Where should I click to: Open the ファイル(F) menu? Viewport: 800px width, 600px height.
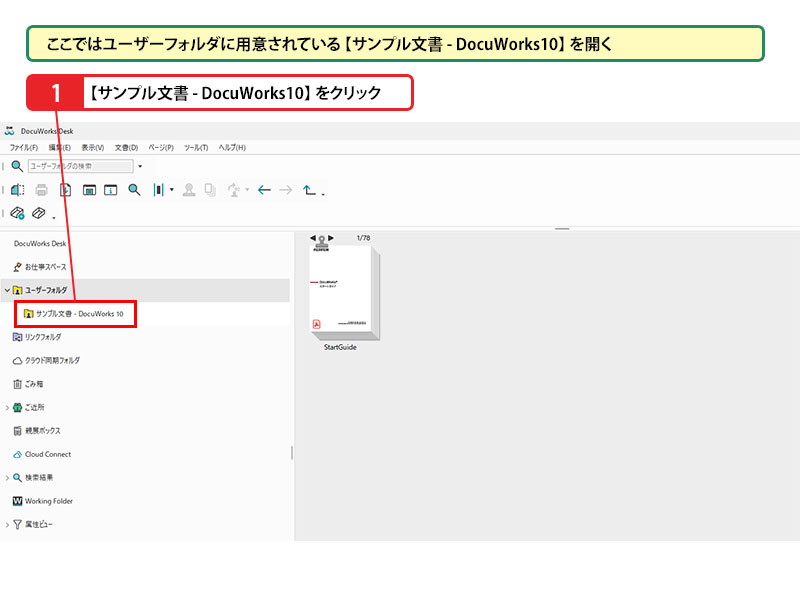tap(23, 147)
